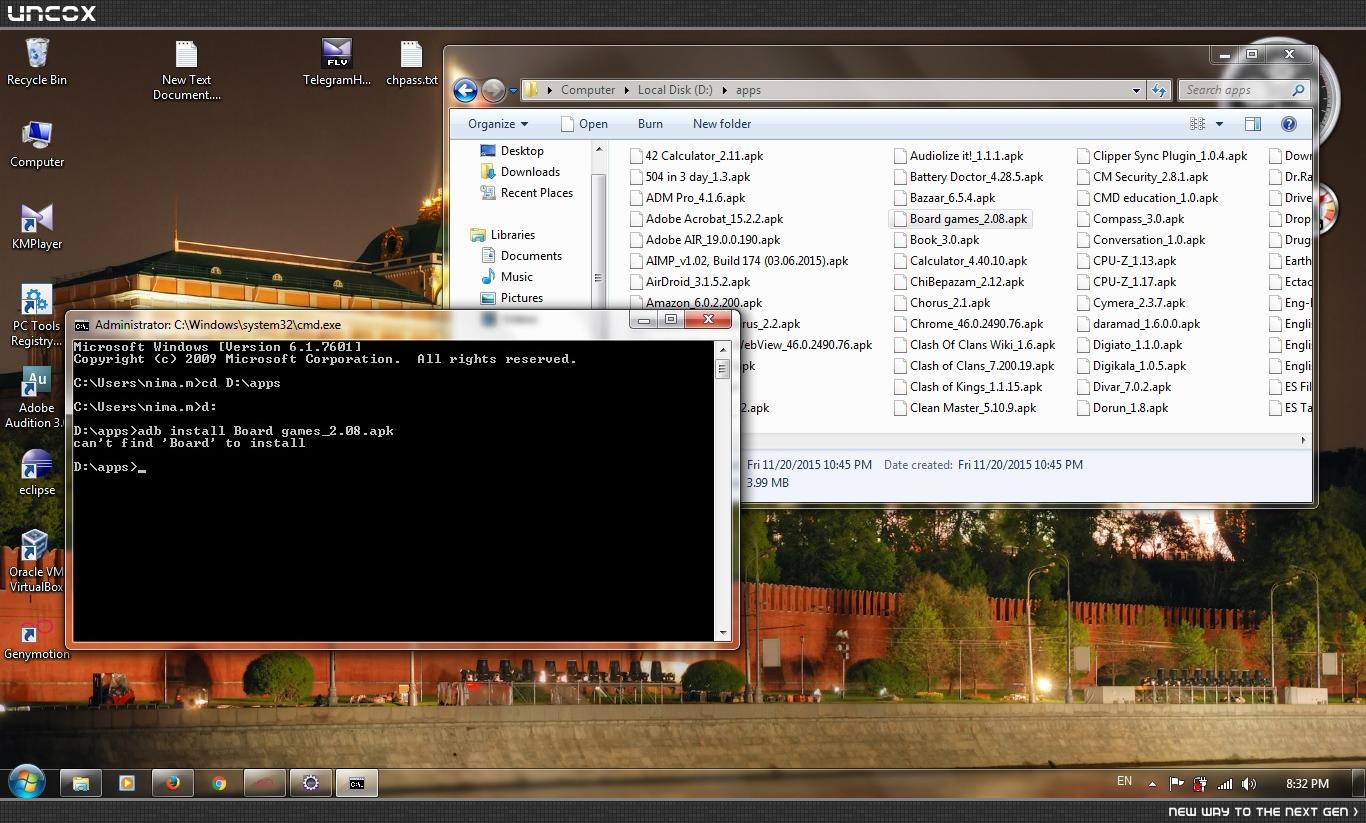Open the Organize dropdown menu
This screenshot has width=1366, height=823.
click(498, 124)
